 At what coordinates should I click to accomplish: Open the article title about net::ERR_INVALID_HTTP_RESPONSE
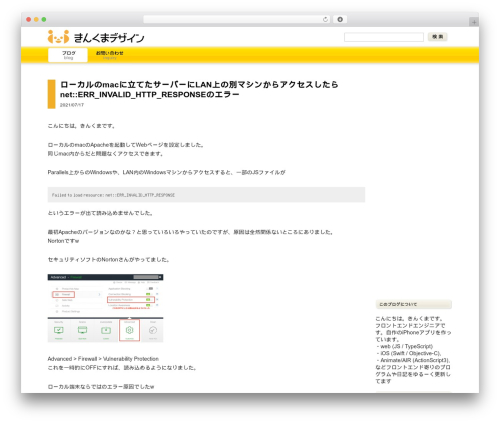[199, 89]
